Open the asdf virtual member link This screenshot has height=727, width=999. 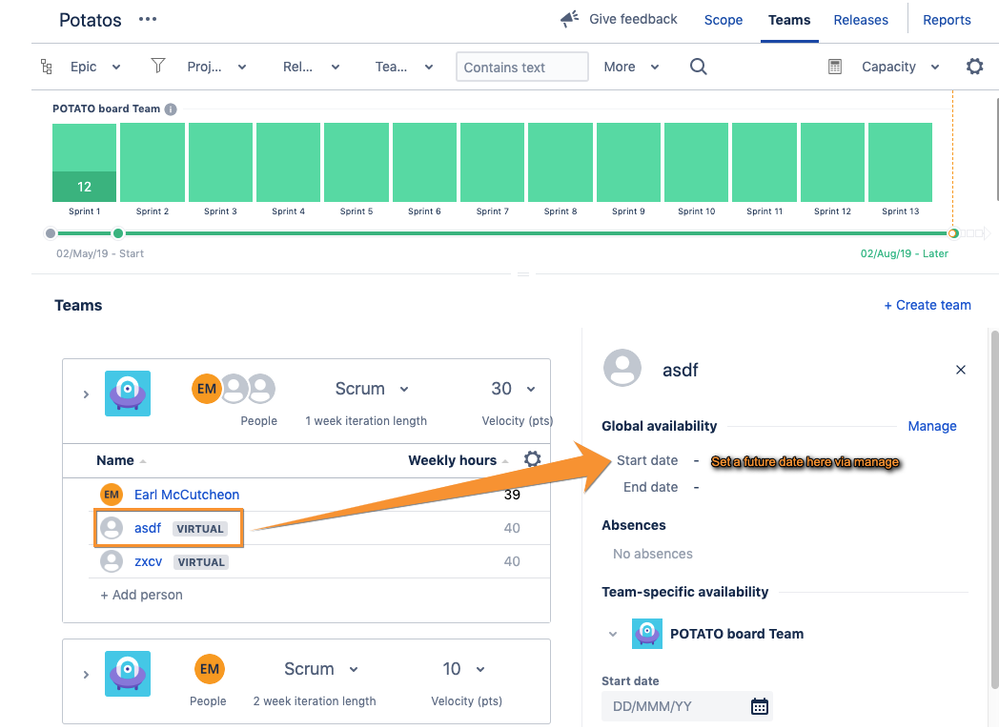point(148,528)
